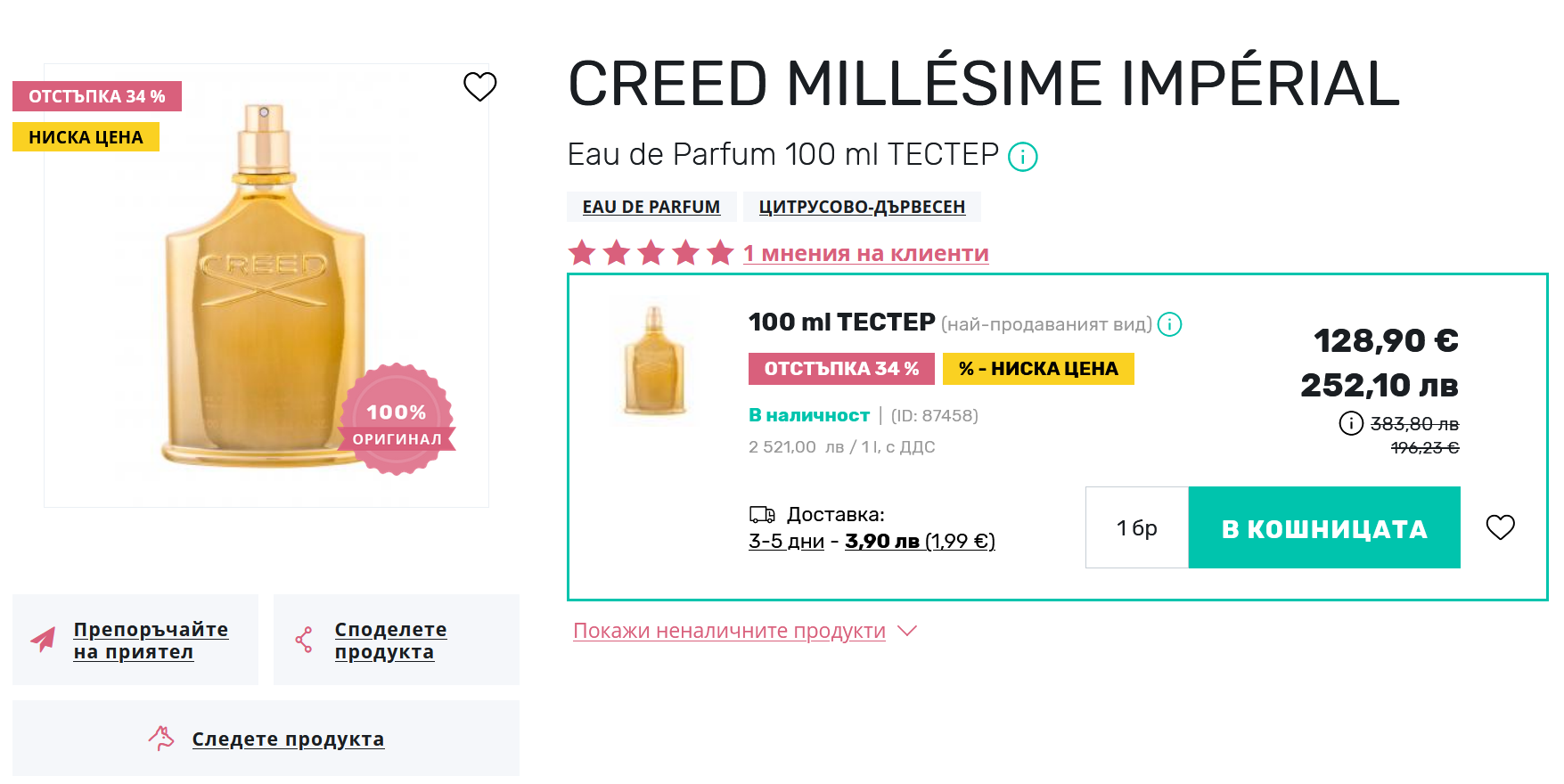The width and height of the screenshot is (1564, 784).
Task: Open the customer reviews link
Action: point(865,253)
